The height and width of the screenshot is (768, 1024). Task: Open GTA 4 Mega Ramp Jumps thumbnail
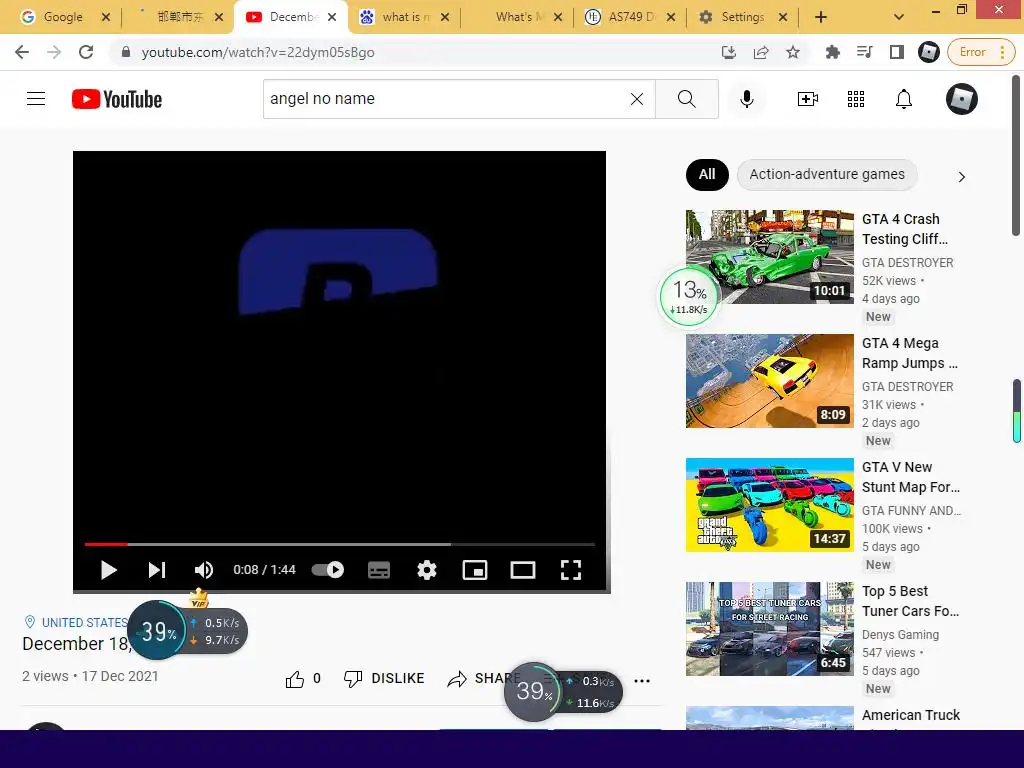[769, 381]
